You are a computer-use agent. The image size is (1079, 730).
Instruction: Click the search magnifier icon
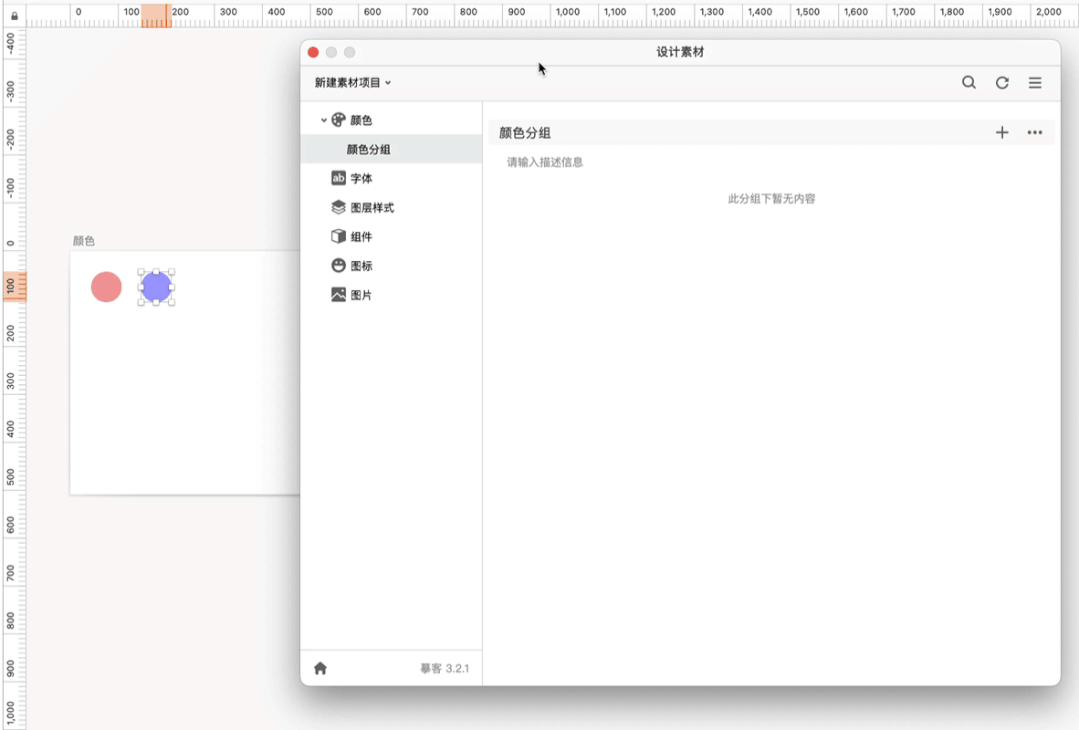[969, 83]
